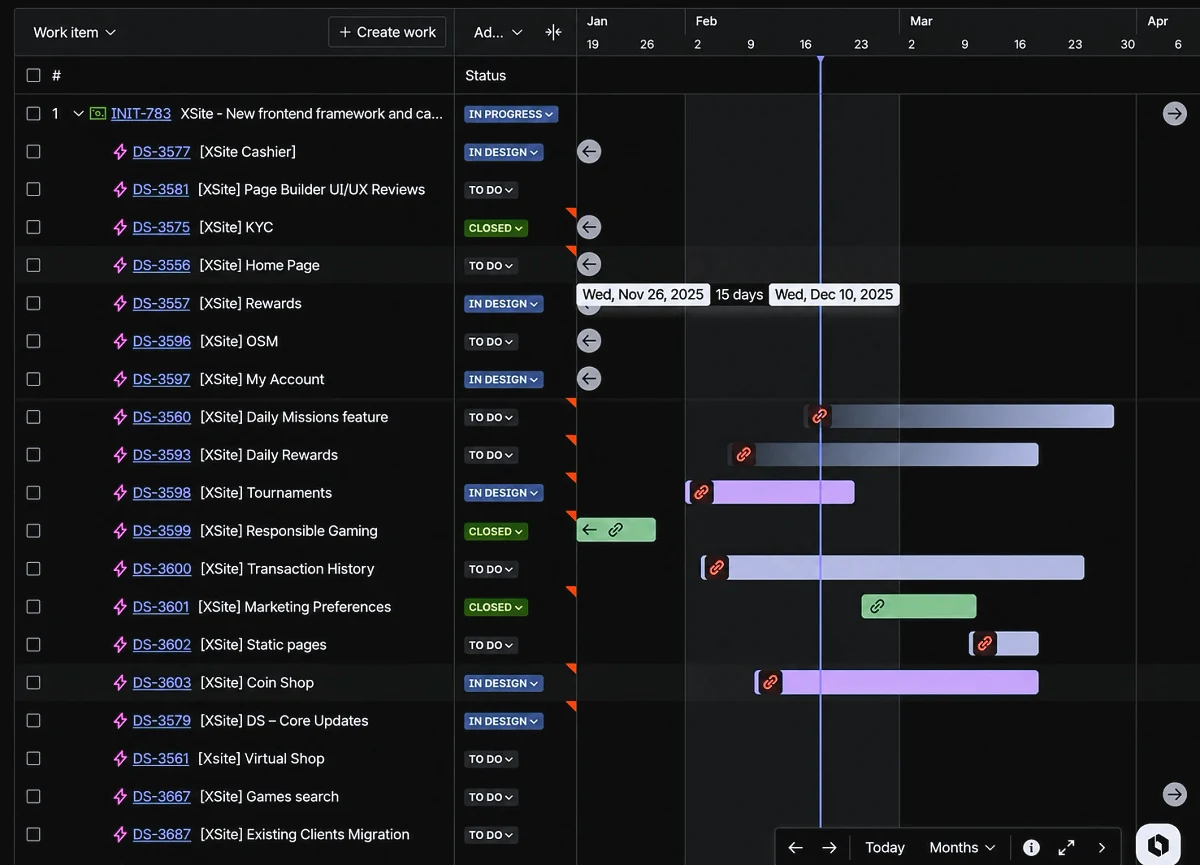Viewport: 1200px width, 865px height.
Task: Click the Daily Missions gantt bar
Action: pos(959,416)
